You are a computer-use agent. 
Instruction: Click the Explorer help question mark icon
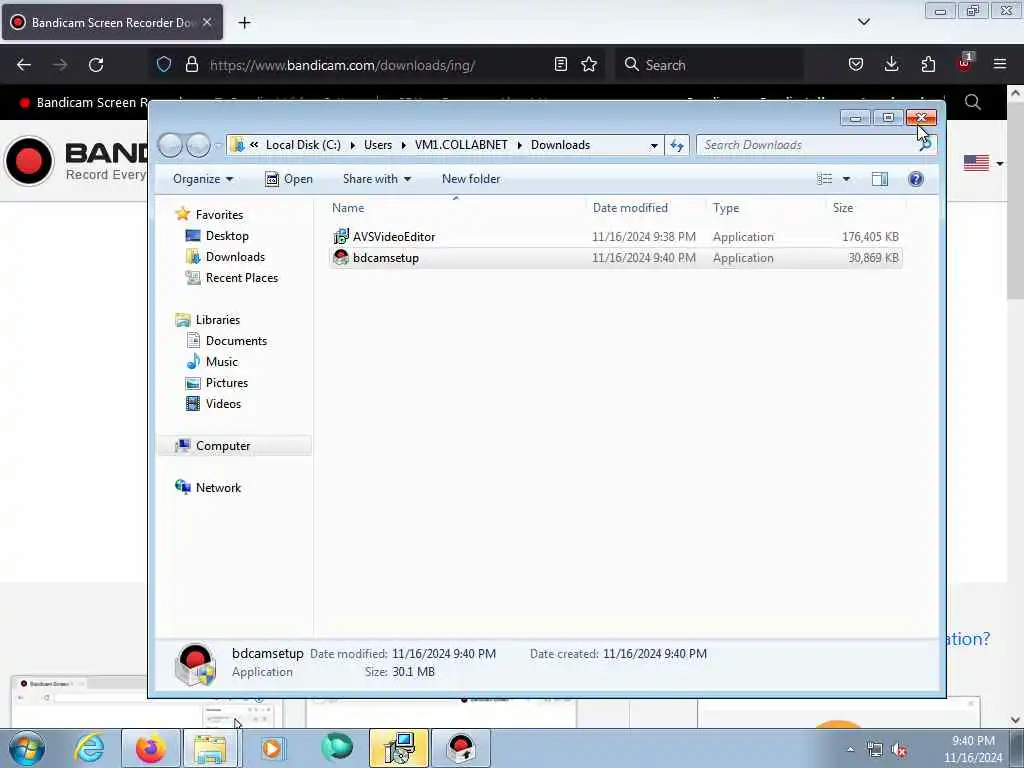point(916,179)
